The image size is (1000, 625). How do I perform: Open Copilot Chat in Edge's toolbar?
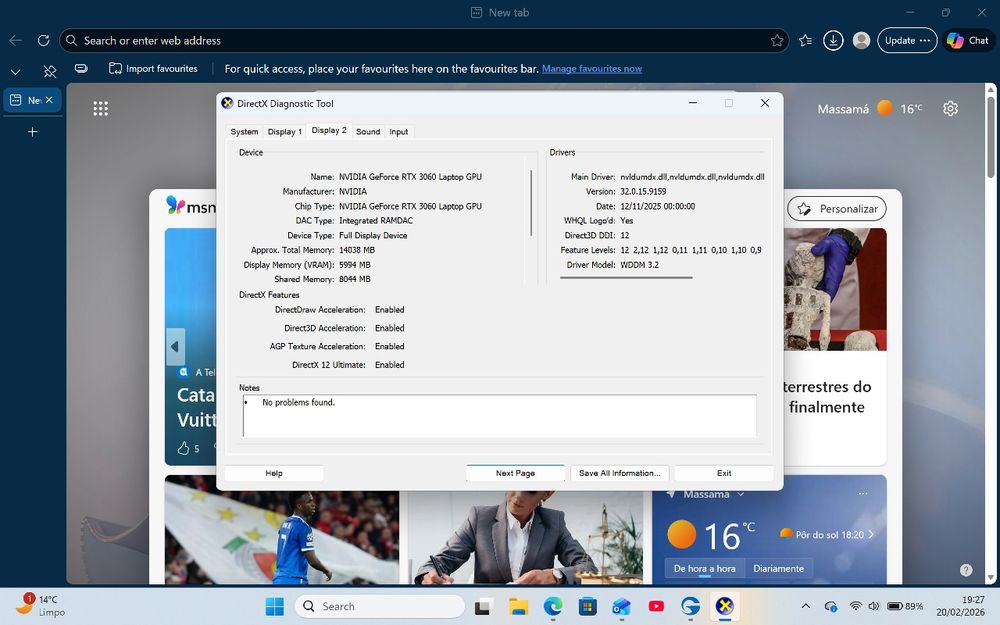tap(968, 40)
